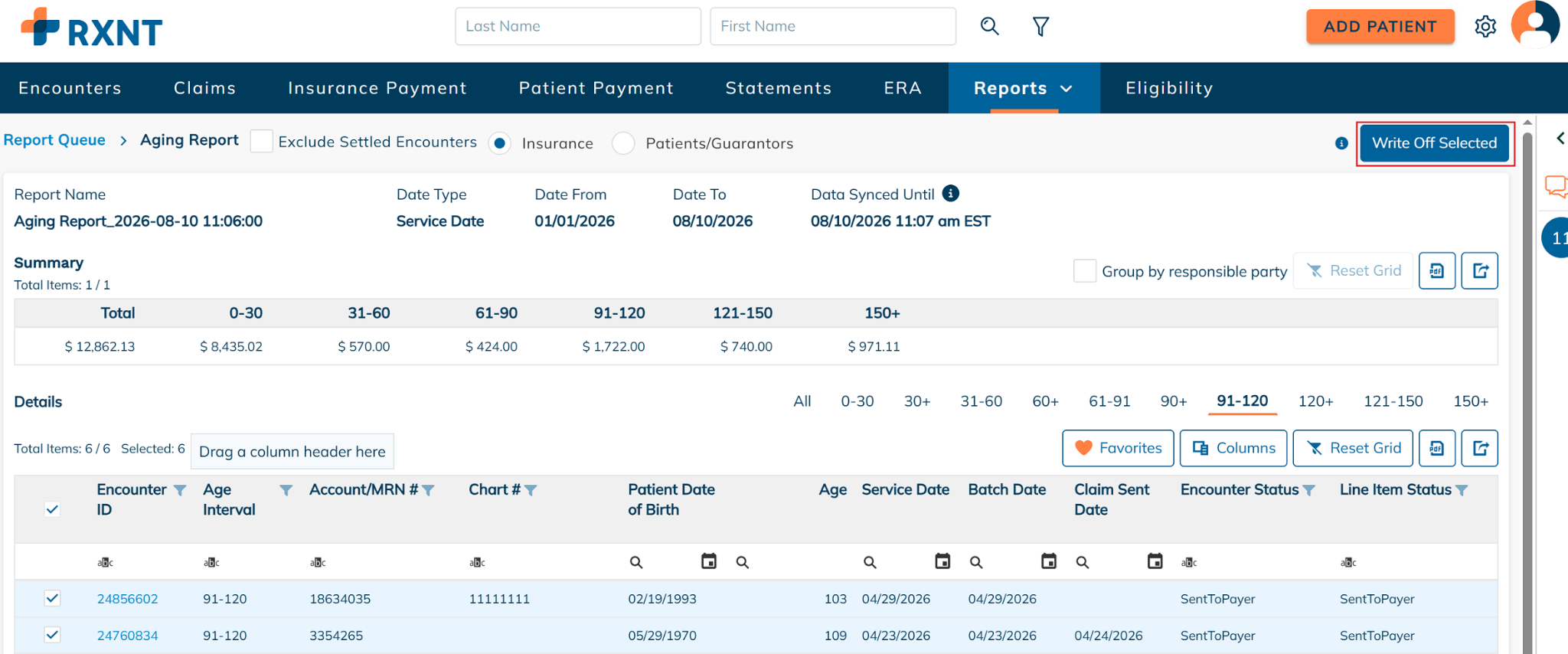
Task: Open Batch Date search operator selector
Action: pos(976,562)
